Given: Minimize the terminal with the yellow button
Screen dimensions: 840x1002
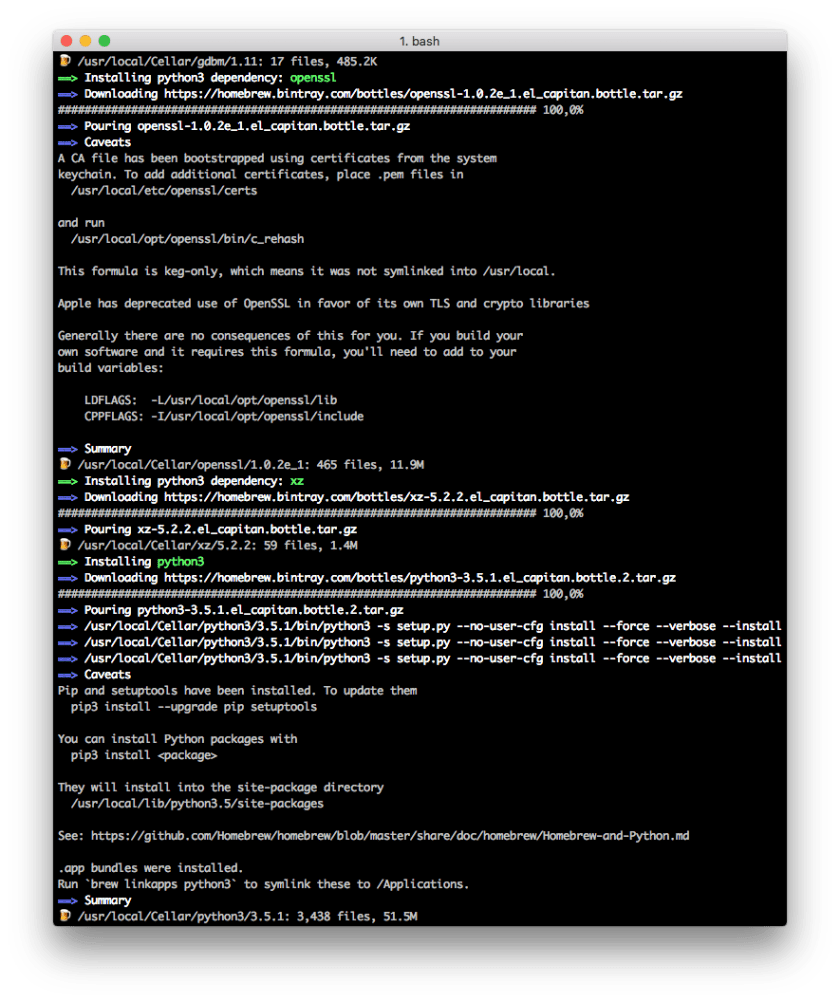Looking at the screenshot, I should [x=85, y=41].
